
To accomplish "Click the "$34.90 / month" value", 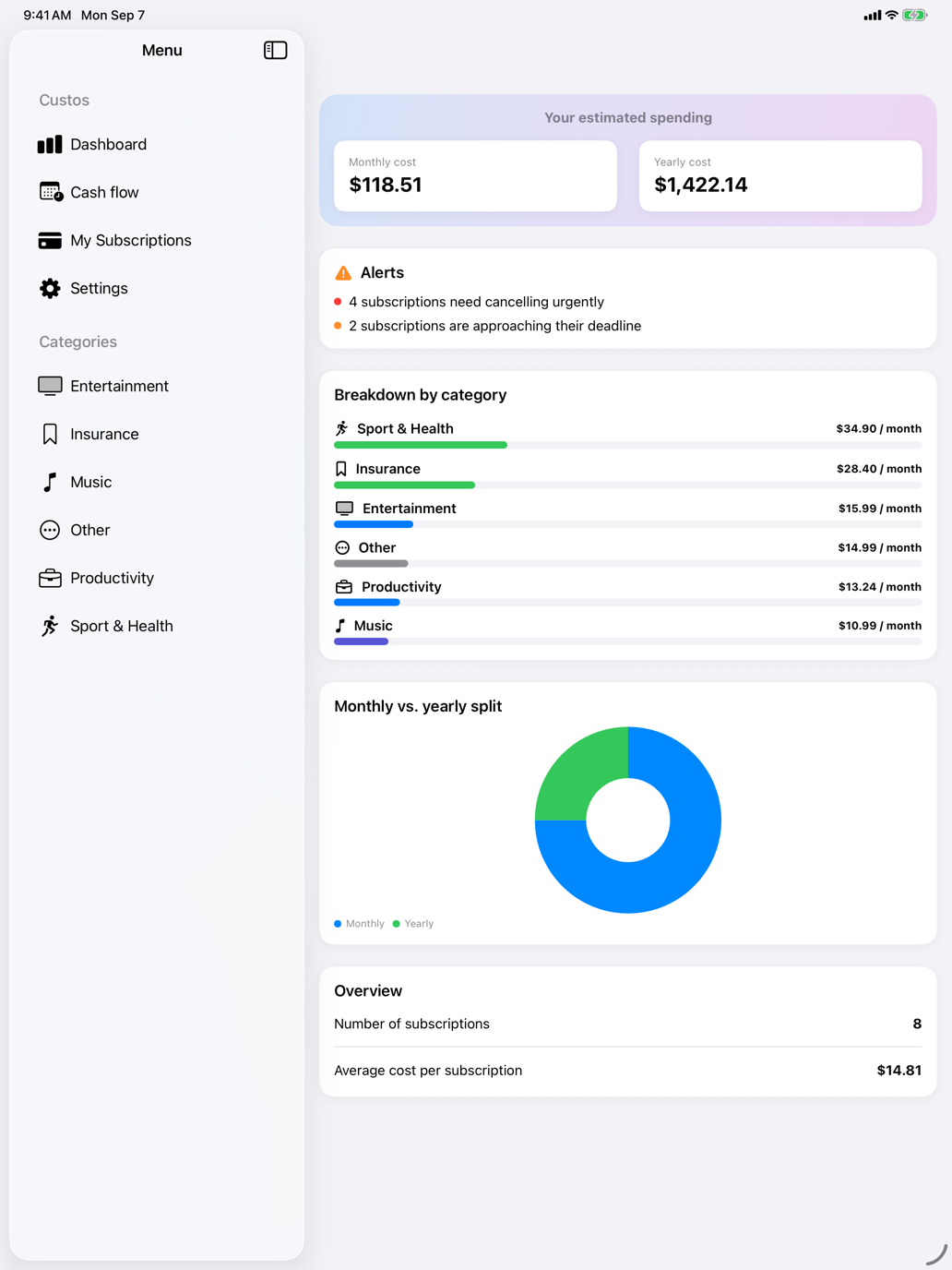I will [x=879, y=428].
